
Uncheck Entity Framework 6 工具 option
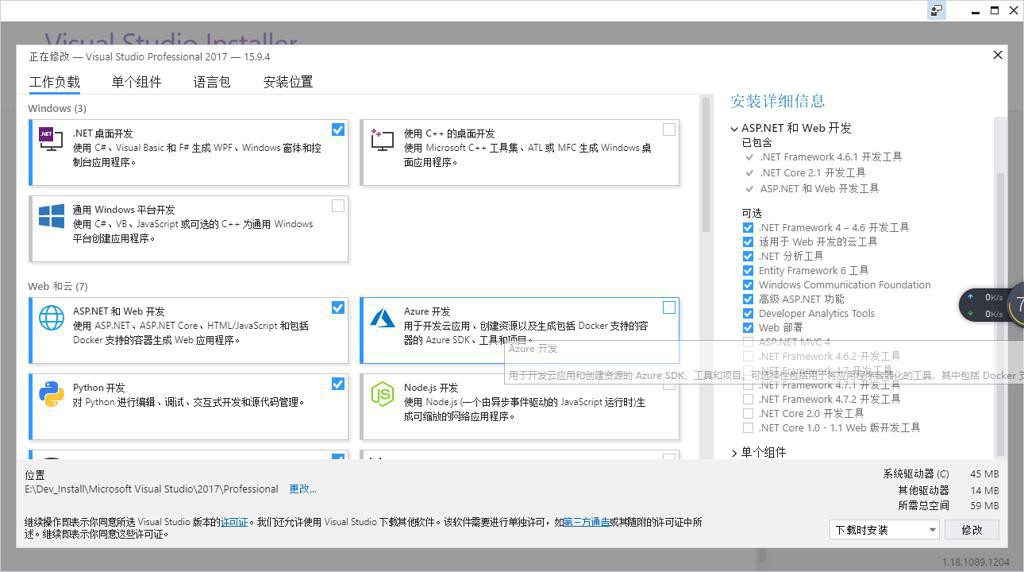tap(748, 270)
